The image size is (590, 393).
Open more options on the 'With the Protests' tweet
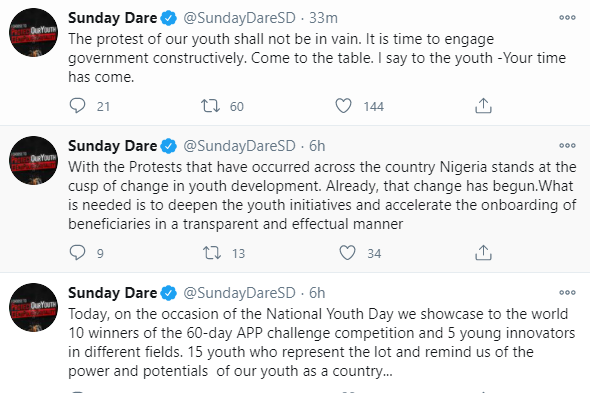coord(567,145)
